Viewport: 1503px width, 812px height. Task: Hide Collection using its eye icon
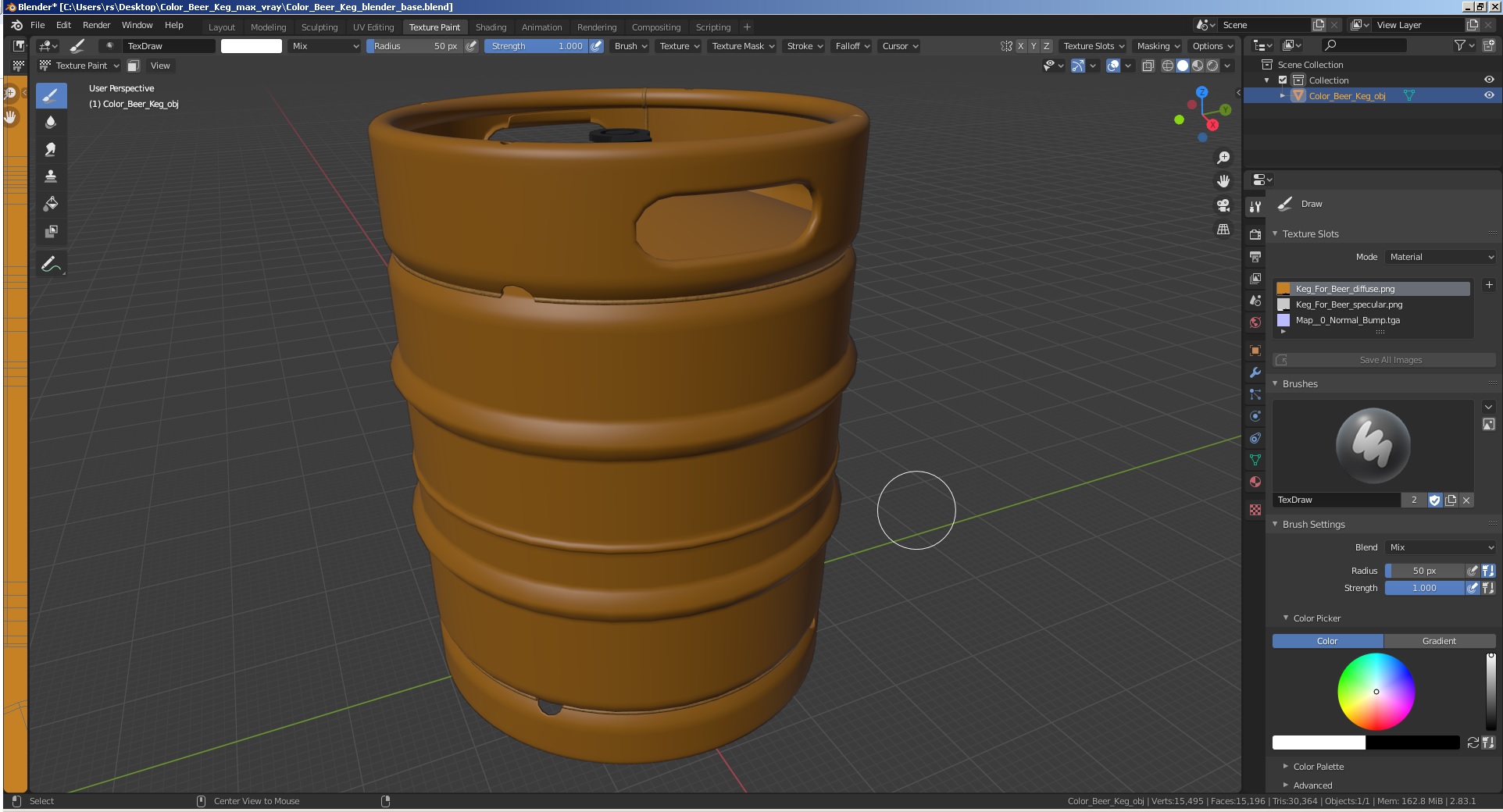(x=1489, y=80)
